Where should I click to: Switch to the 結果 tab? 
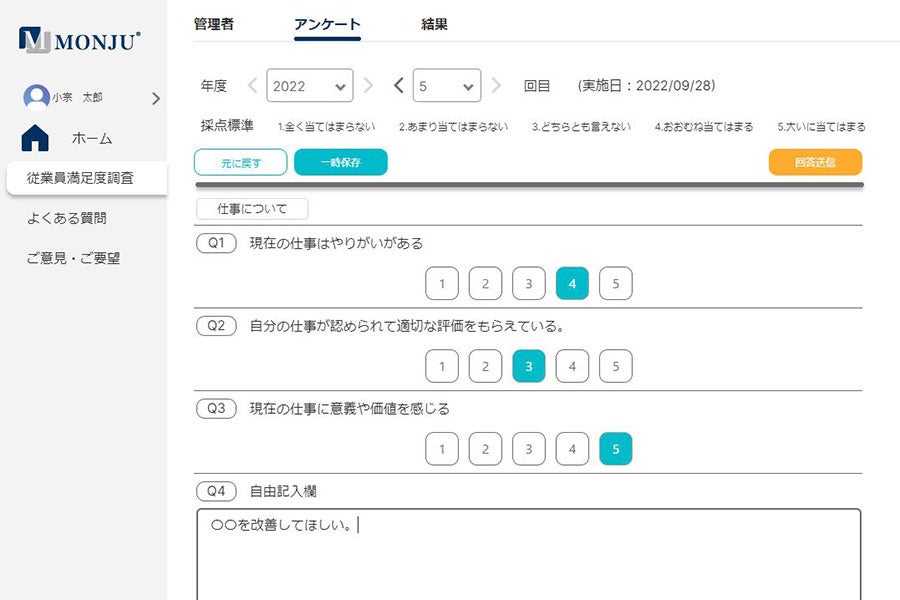tap(434, 25)
